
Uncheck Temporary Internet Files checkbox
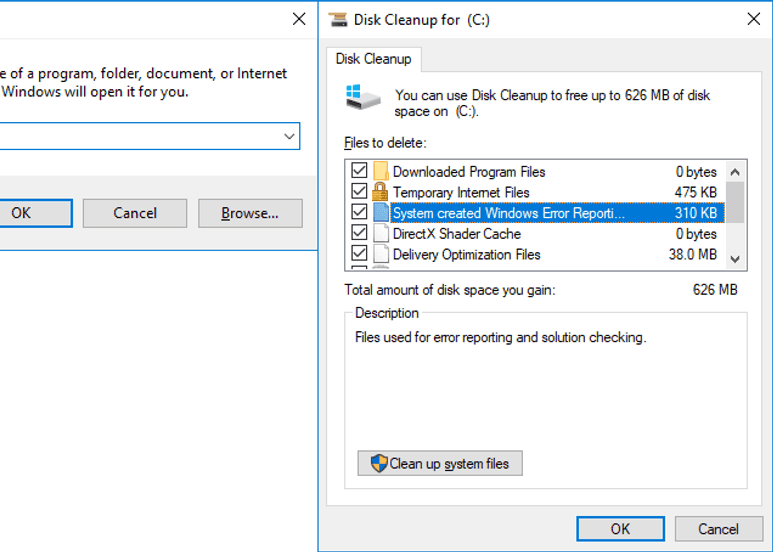(359, 191)
